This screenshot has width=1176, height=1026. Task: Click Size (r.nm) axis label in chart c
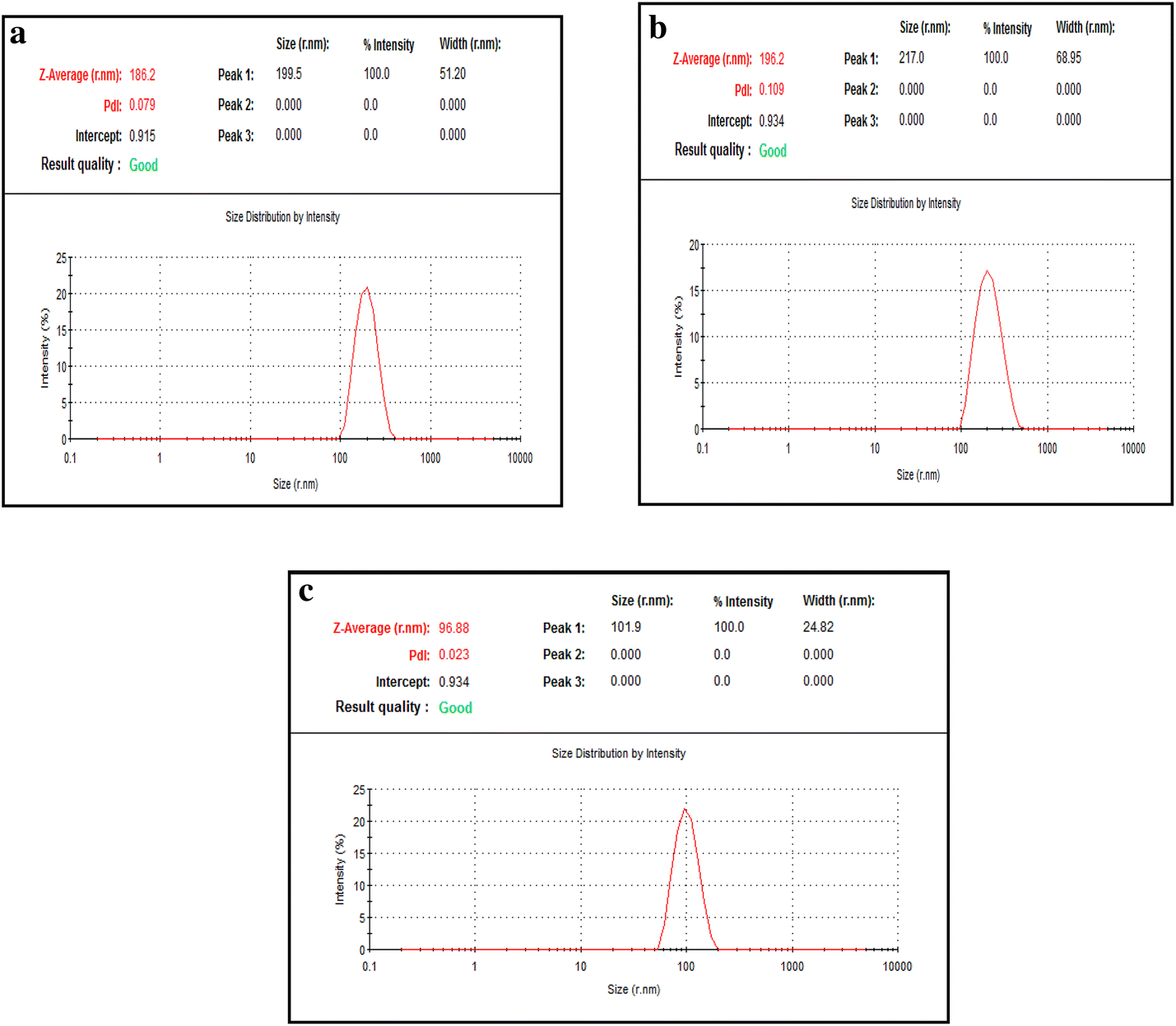(x=634, y=990)
